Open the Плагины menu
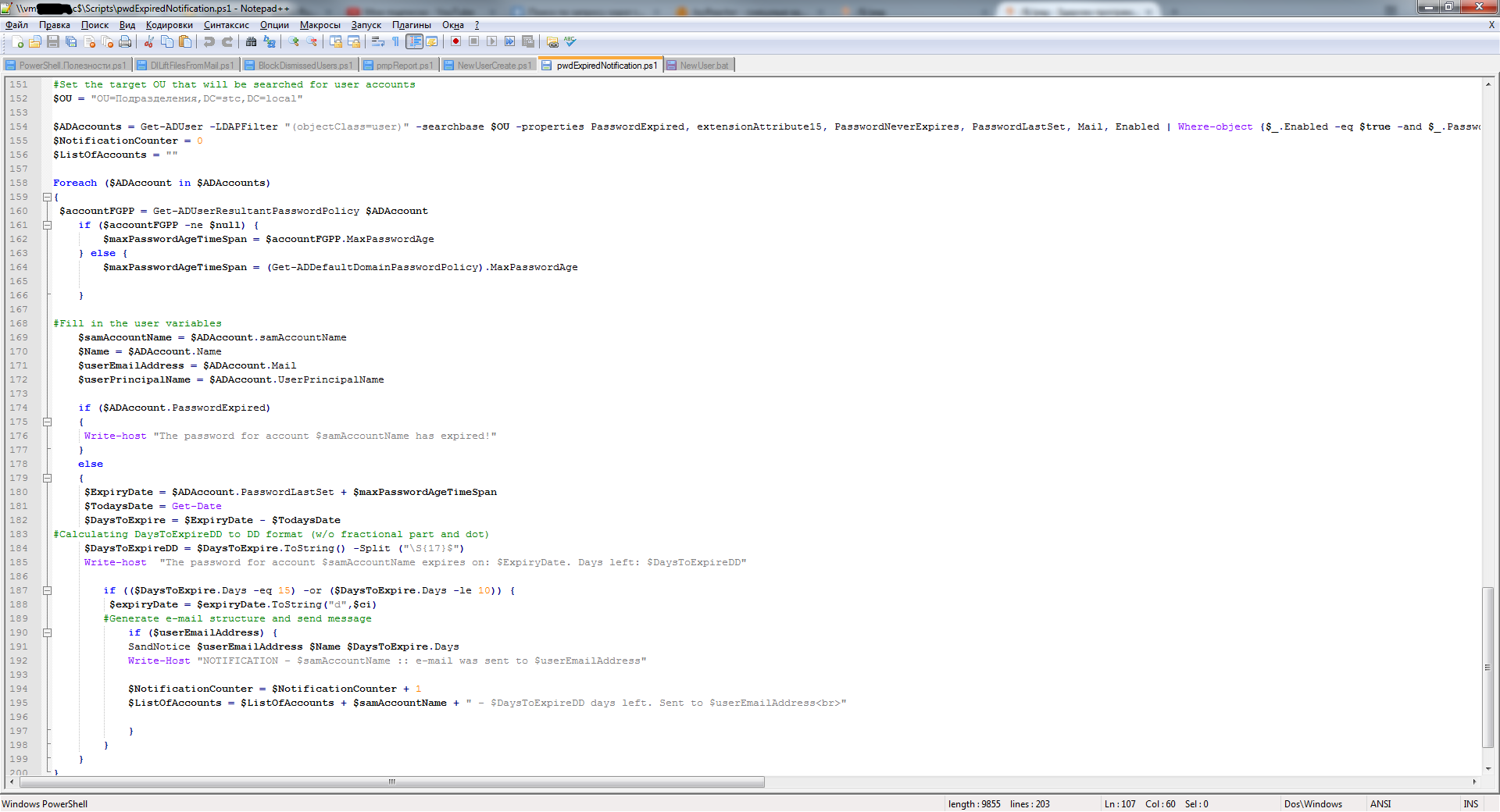1500x812 pixels. [x=411, y=25]
